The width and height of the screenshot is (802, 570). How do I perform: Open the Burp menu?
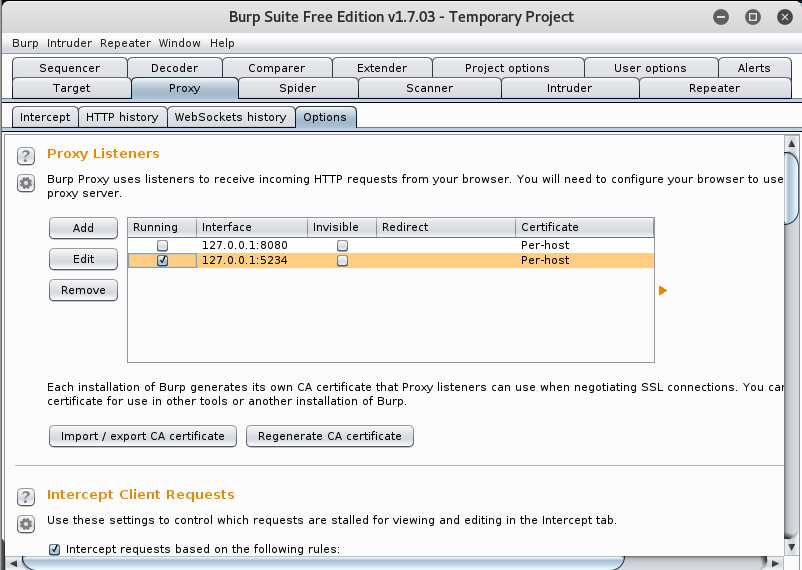click(25, 43)
